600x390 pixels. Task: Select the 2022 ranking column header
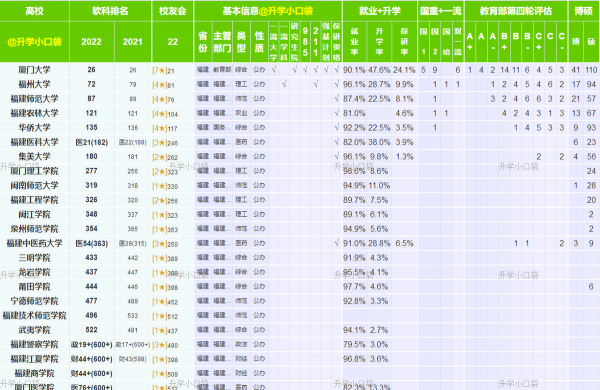pyautogui.click(x=91, y=42)
